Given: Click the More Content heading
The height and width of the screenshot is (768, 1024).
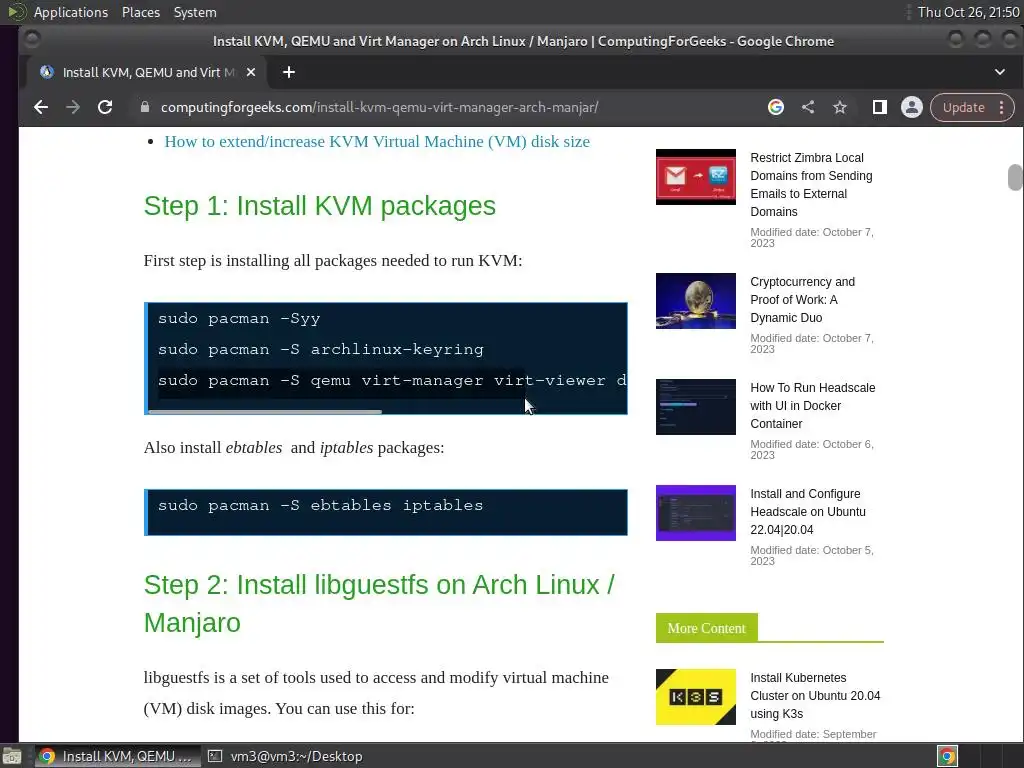Looking at the screenshot, I should (x=707, y=628).
